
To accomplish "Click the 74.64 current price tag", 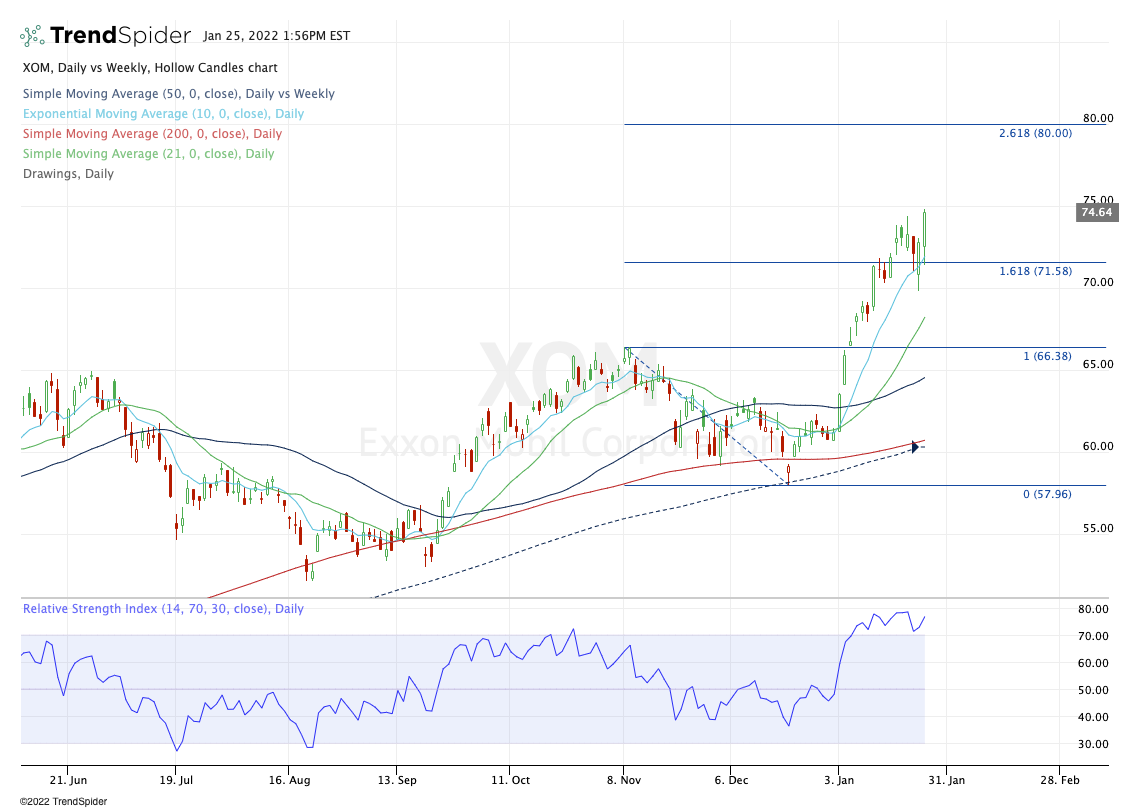I will pos(1095,212).
